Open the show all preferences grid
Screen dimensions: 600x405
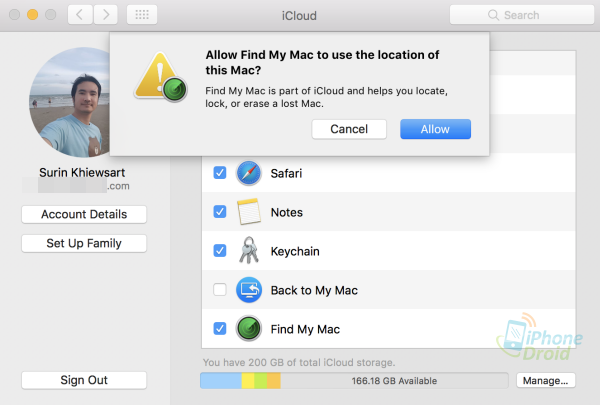(x=143, y=16)
